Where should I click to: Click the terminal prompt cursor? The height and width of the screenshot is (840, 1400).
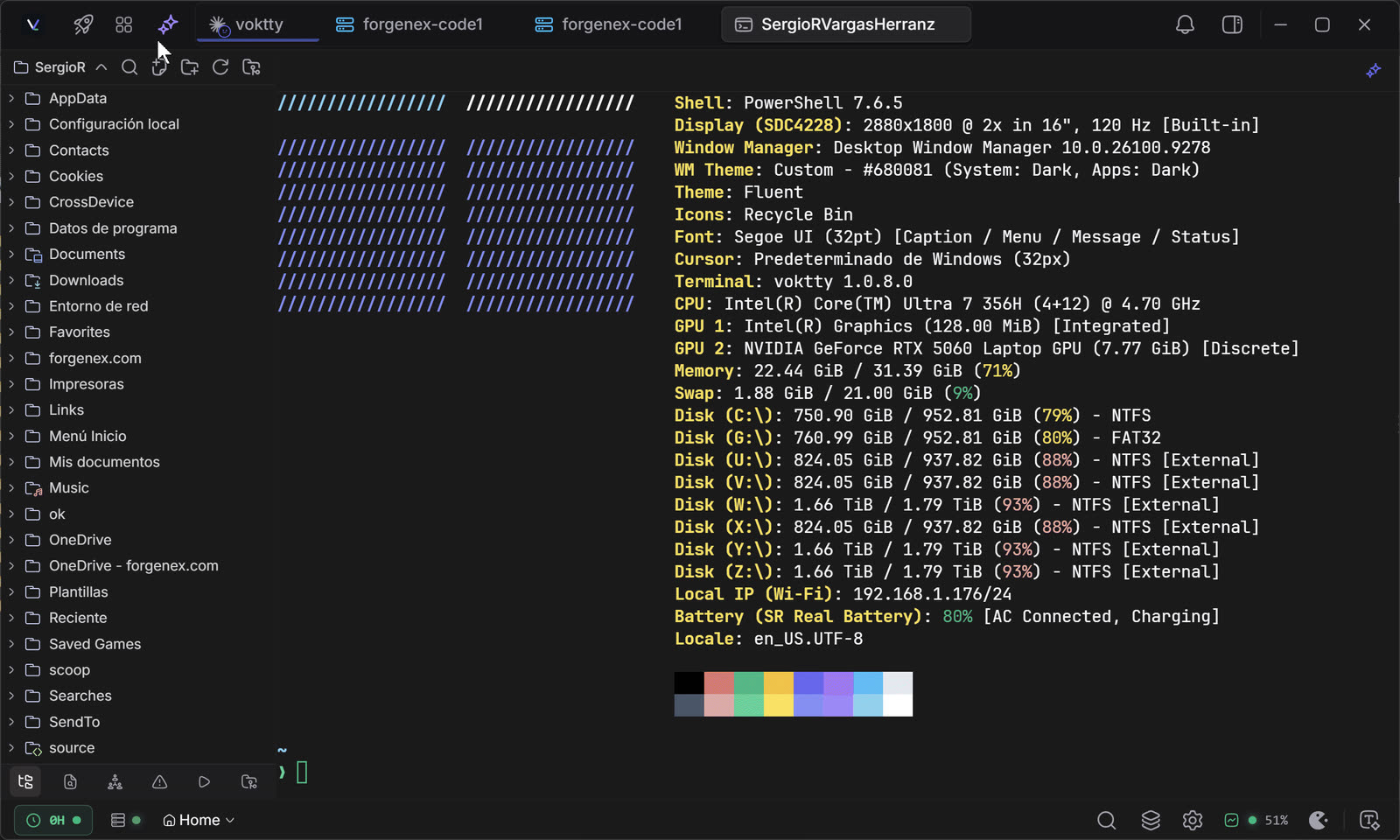coord(302,772)
